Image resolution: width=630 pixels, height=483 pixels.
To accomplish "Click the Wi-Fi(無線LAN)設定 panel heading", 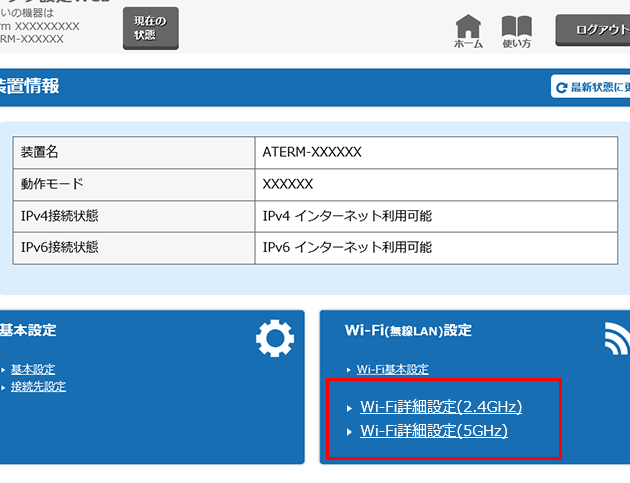I will coord(407,330).
